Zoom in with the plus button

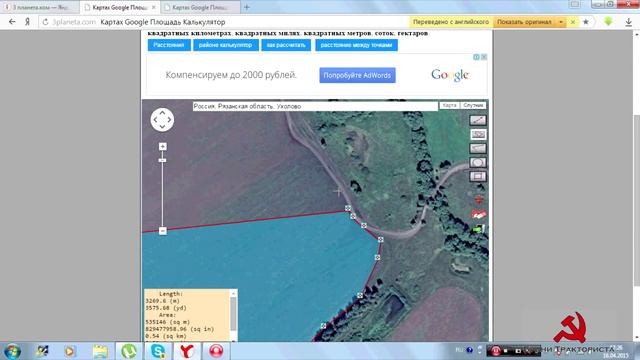coord(162,147)
